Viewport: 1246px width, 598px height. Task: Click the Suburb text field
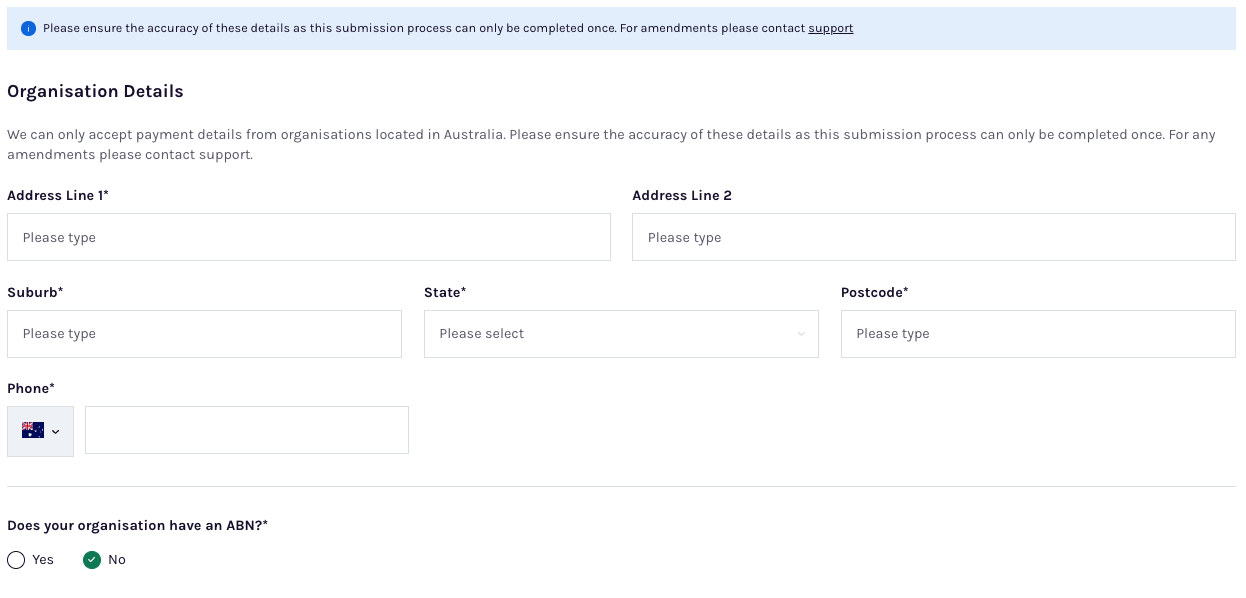(x=204, y=334)
